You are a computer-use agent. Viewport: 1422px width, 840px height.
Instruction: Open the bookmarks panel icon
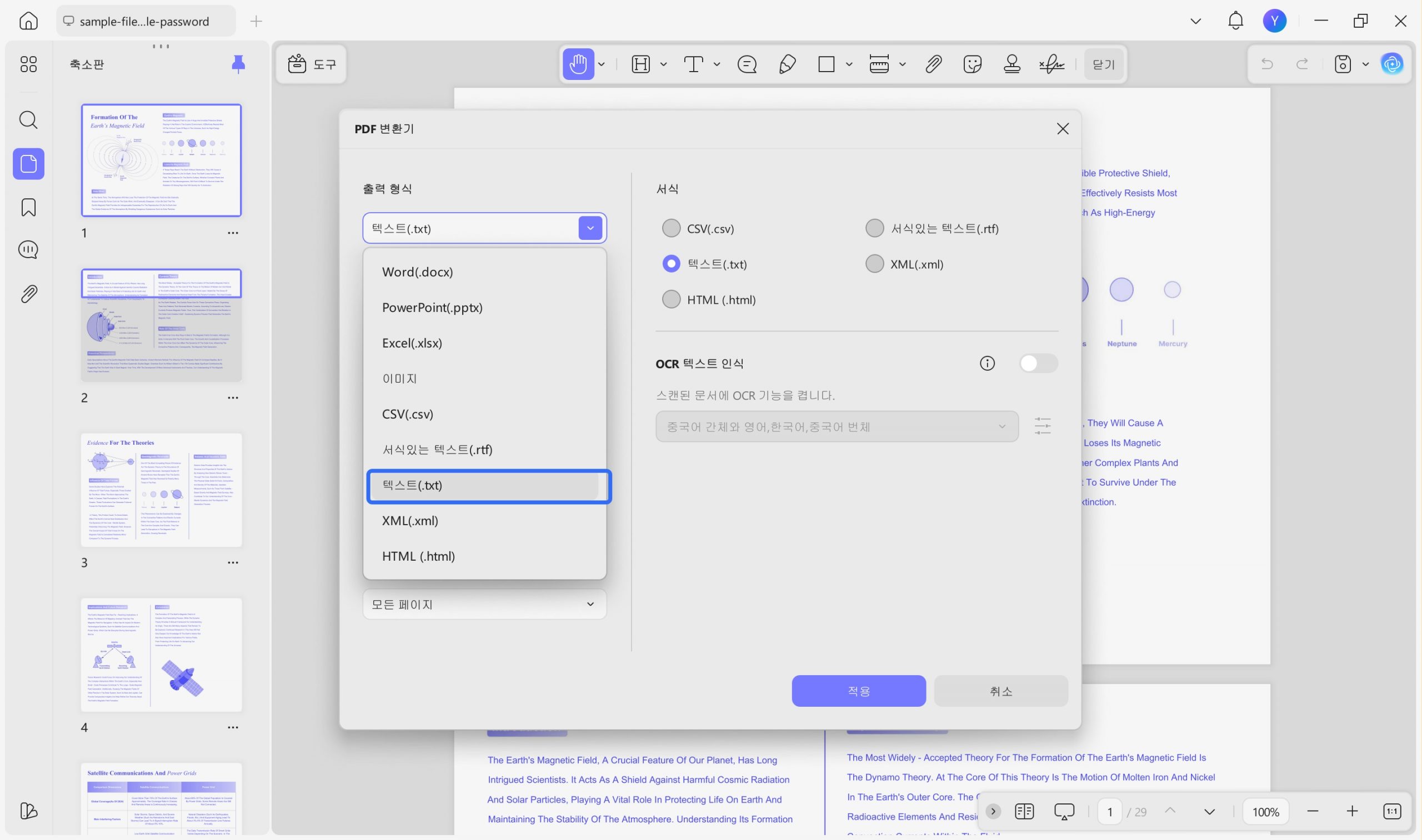[28, 207]
